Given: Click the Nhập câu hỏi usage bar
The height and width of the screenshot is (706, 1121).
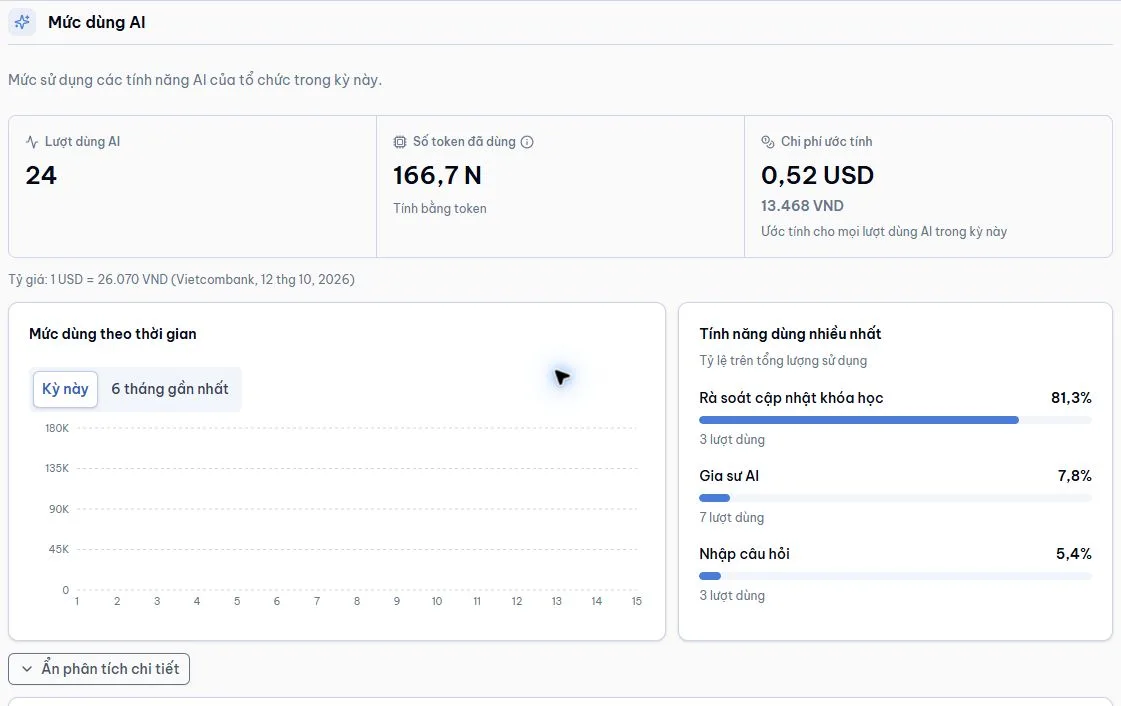Looking at the screenshot, I should coord(895,576).
